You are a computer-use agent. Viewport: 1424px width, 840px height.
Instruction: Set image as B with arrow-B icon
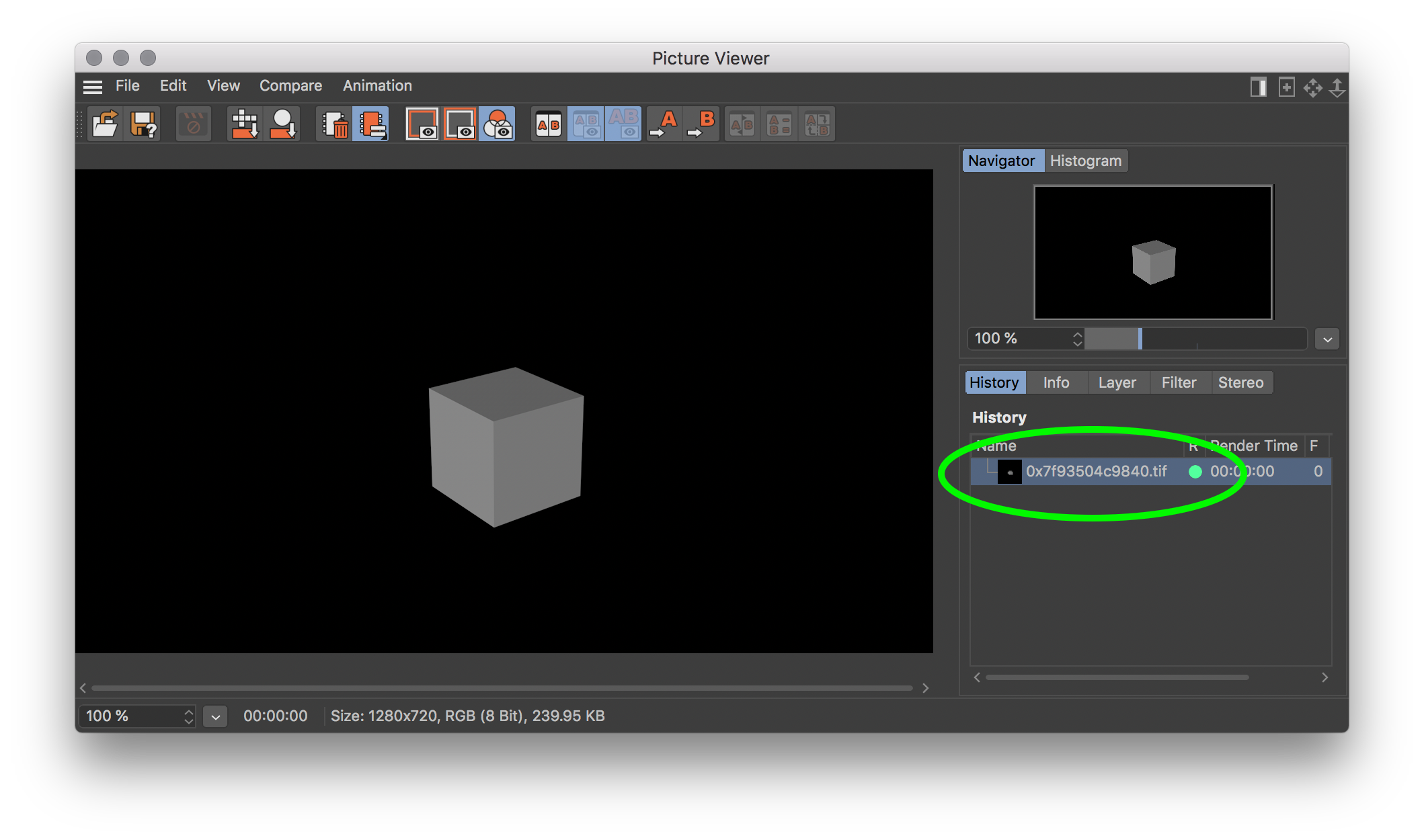tap(702, 124)
